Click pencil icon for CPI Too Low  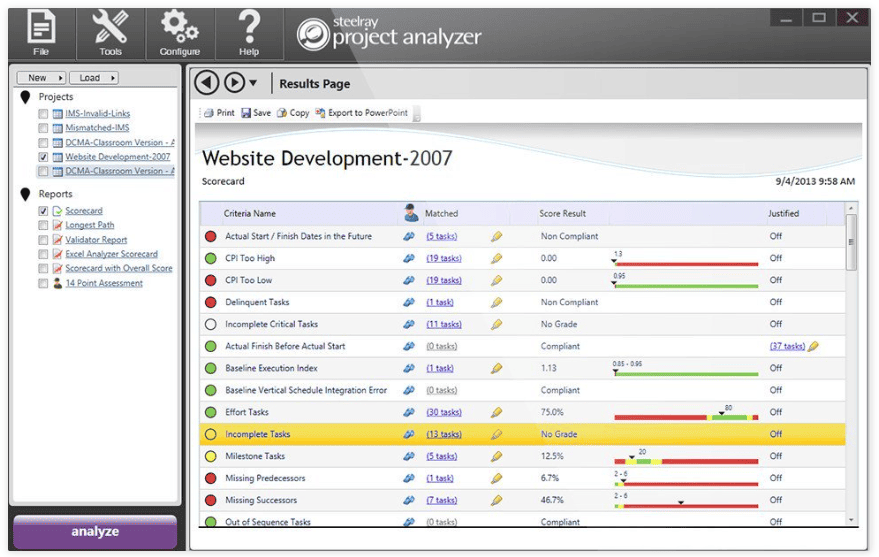(x=496, y=280)
